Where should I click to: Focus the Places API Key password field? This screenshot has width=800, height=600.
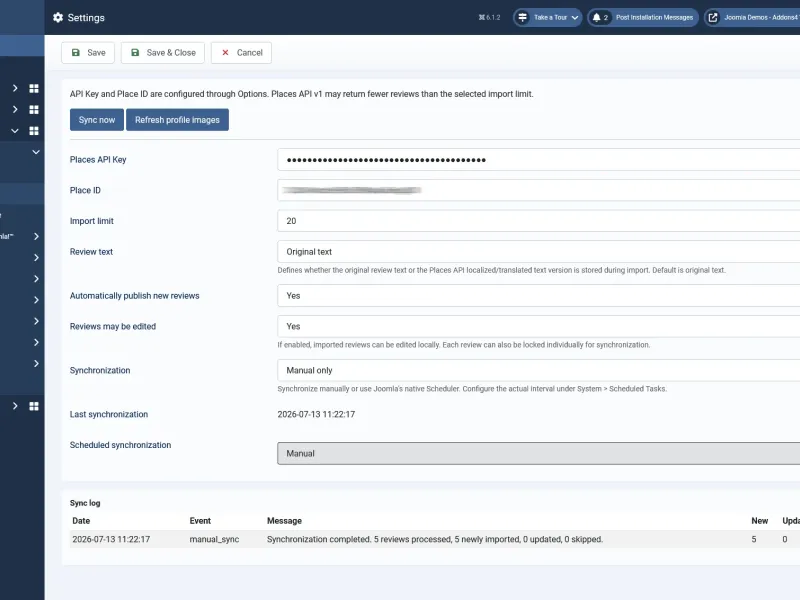(x=538, y=160)
